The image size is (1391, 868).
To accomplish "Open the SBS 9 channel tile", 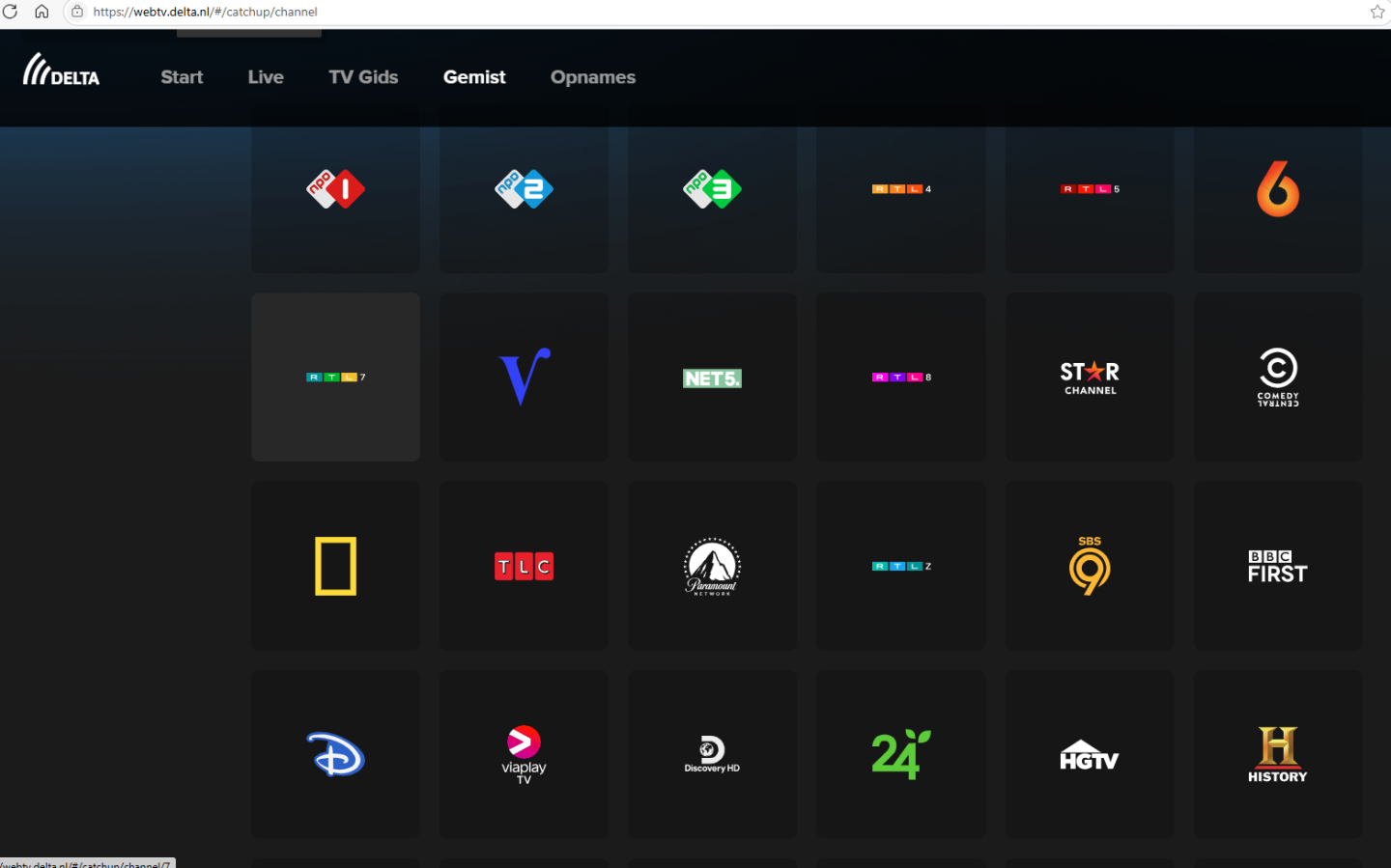I will point(1089,566).
